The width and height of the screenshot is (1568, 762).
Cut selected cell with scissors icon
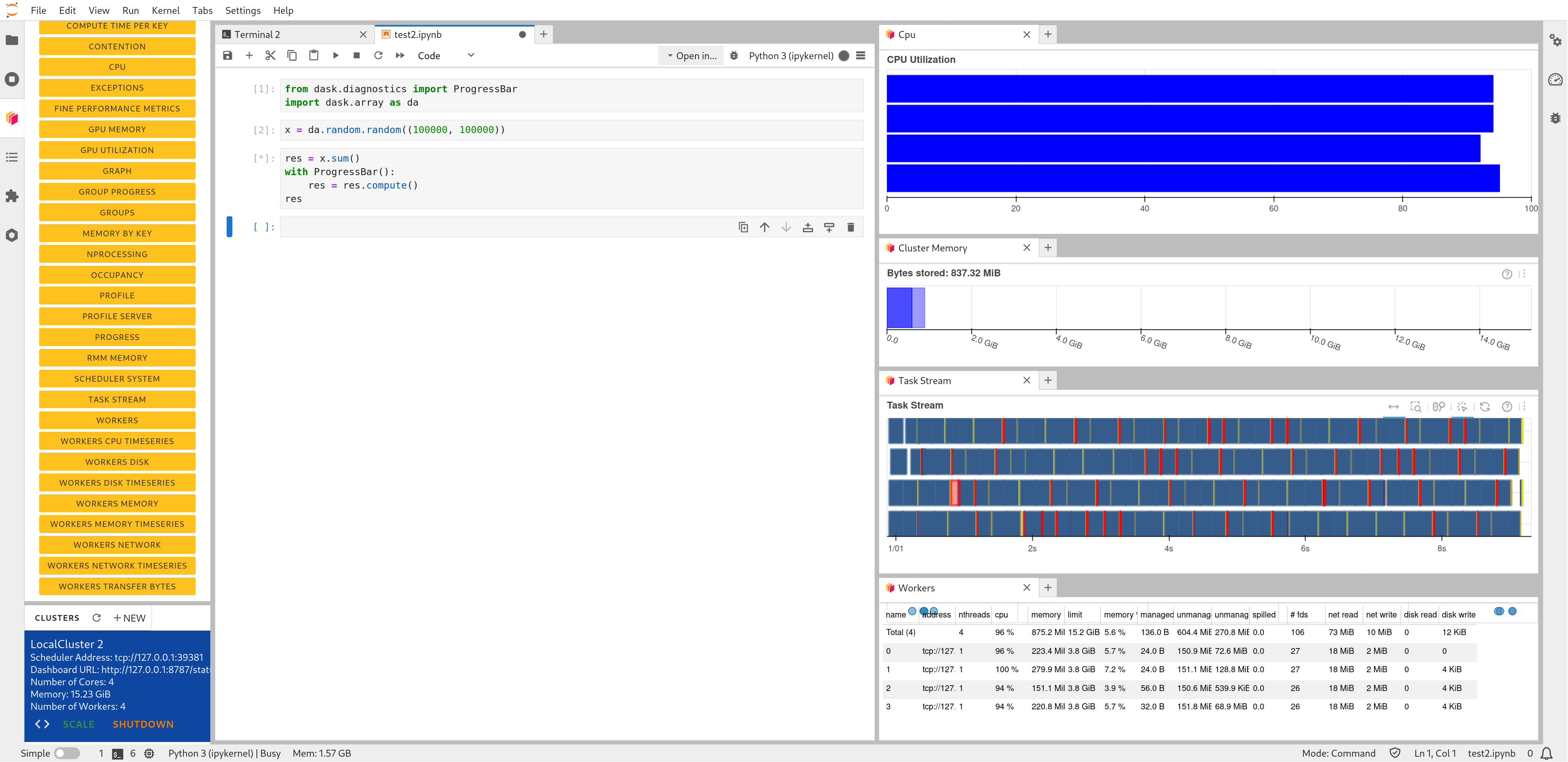(x=270, y=56)
